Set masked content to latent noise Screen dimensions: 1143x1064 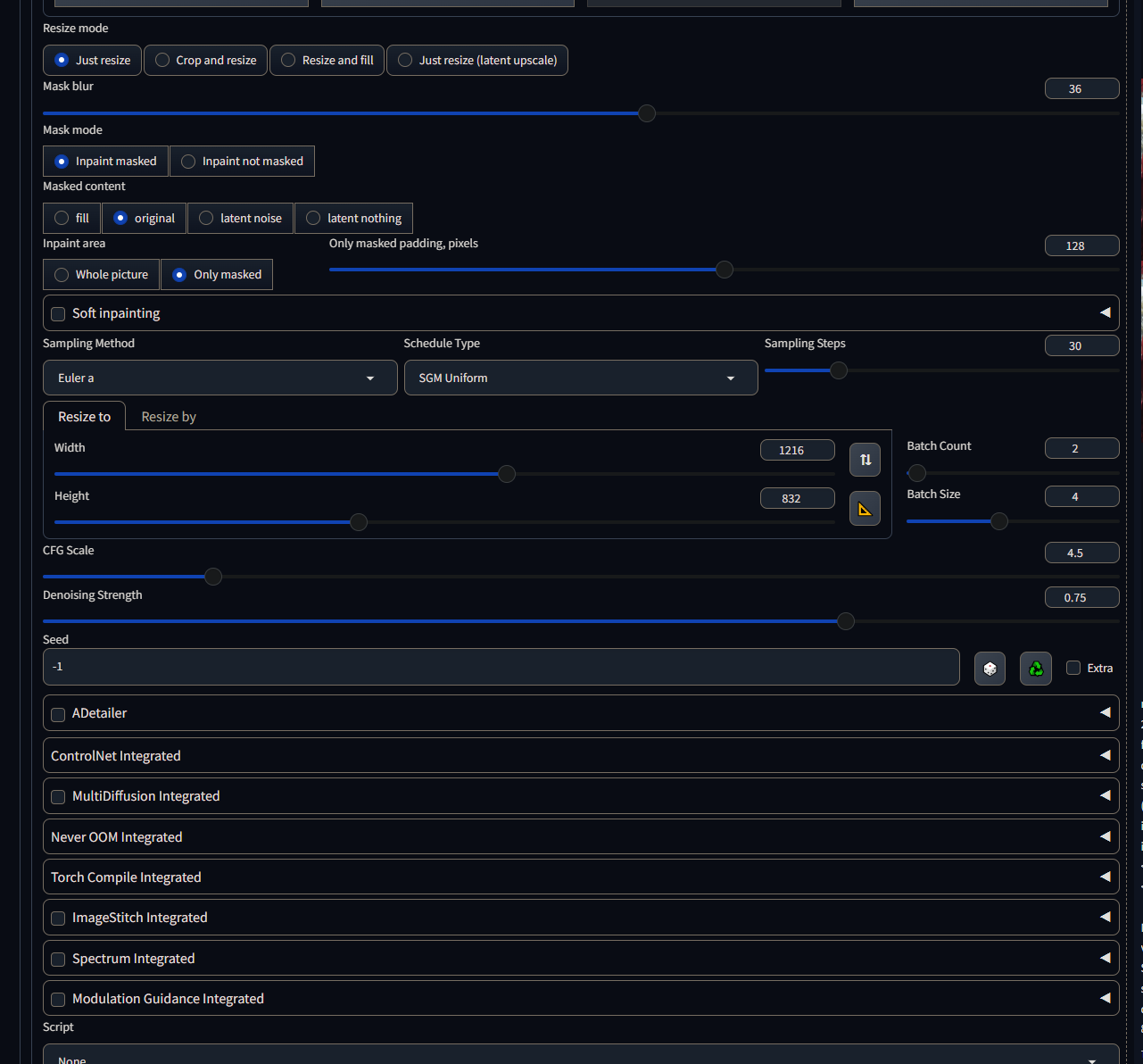(240, 218)
